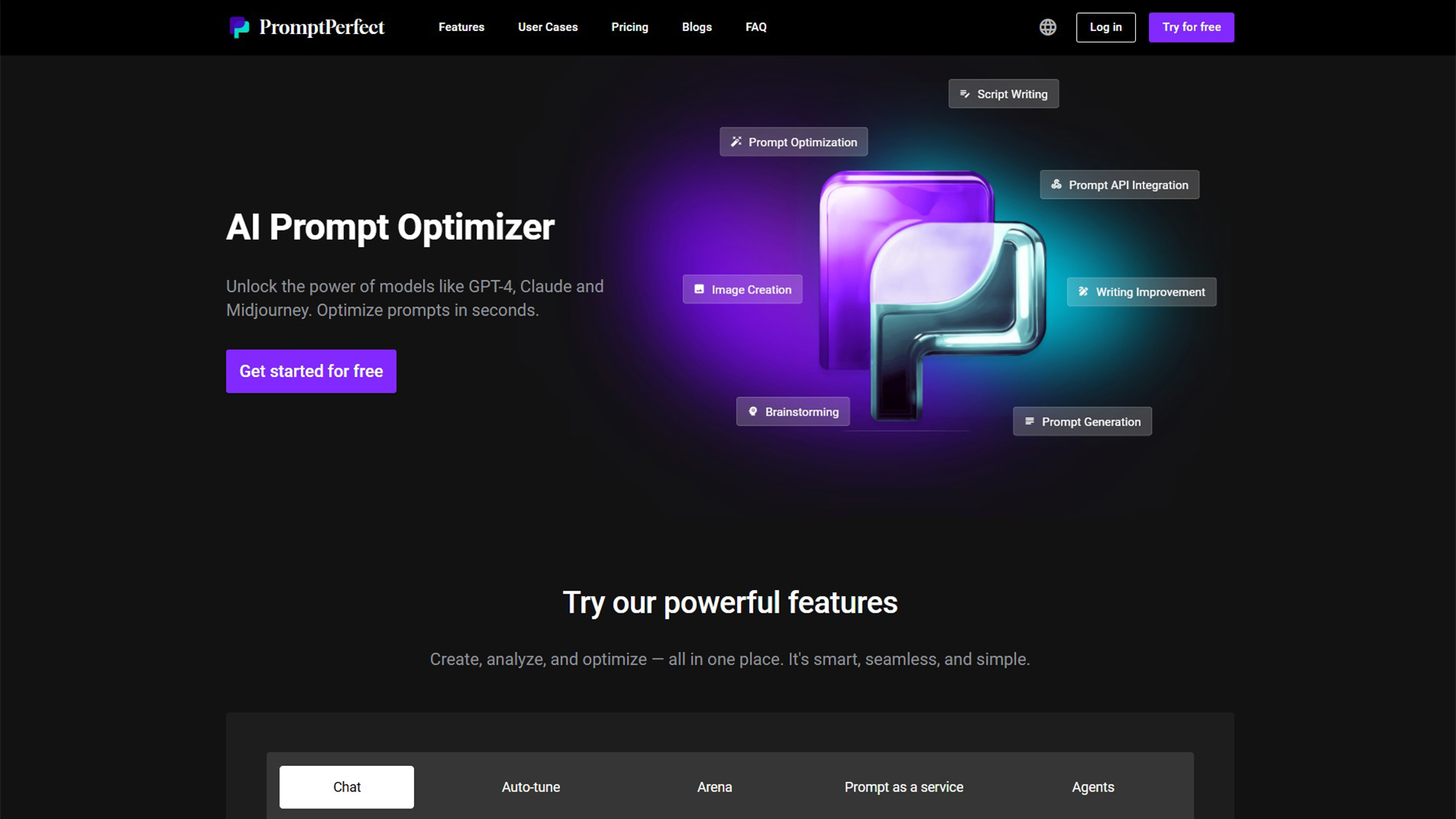Click the 'Create, analyze, and optimize' tagline
Screen dimensions: 1456x819
point(730,659)
